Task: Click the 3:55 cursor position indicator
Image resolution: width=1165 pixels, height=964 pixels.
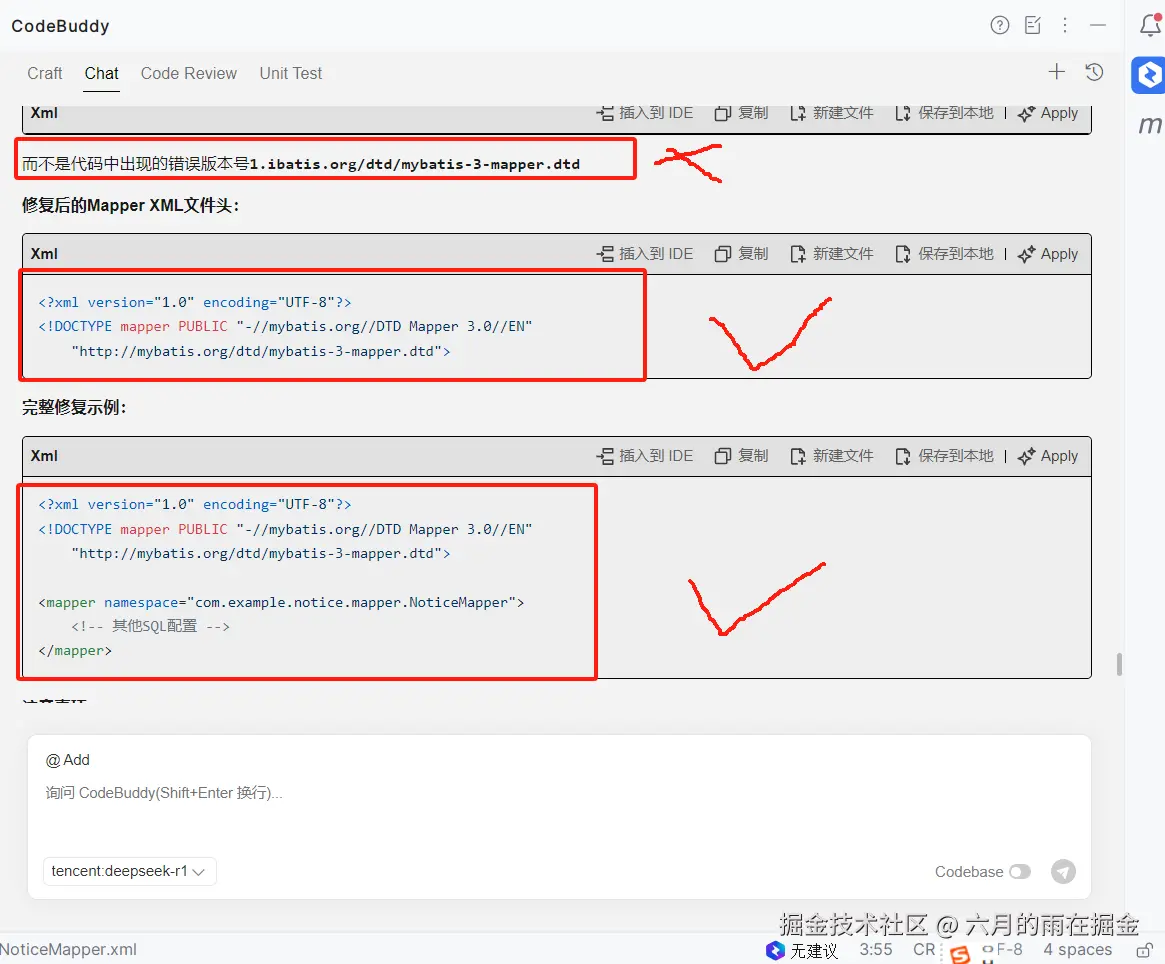Action: [x=876, y=950]
